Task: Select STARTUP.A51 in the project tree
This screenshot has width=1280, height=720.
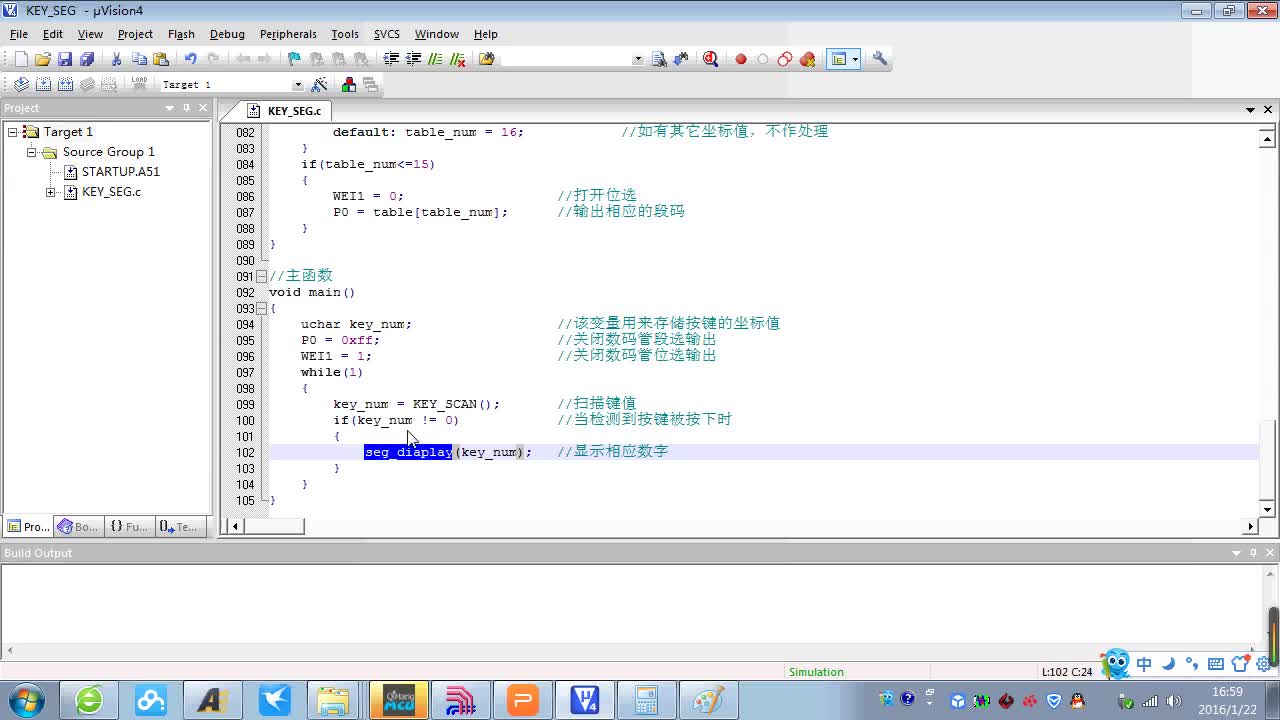Action: click(x=120, y=172)
